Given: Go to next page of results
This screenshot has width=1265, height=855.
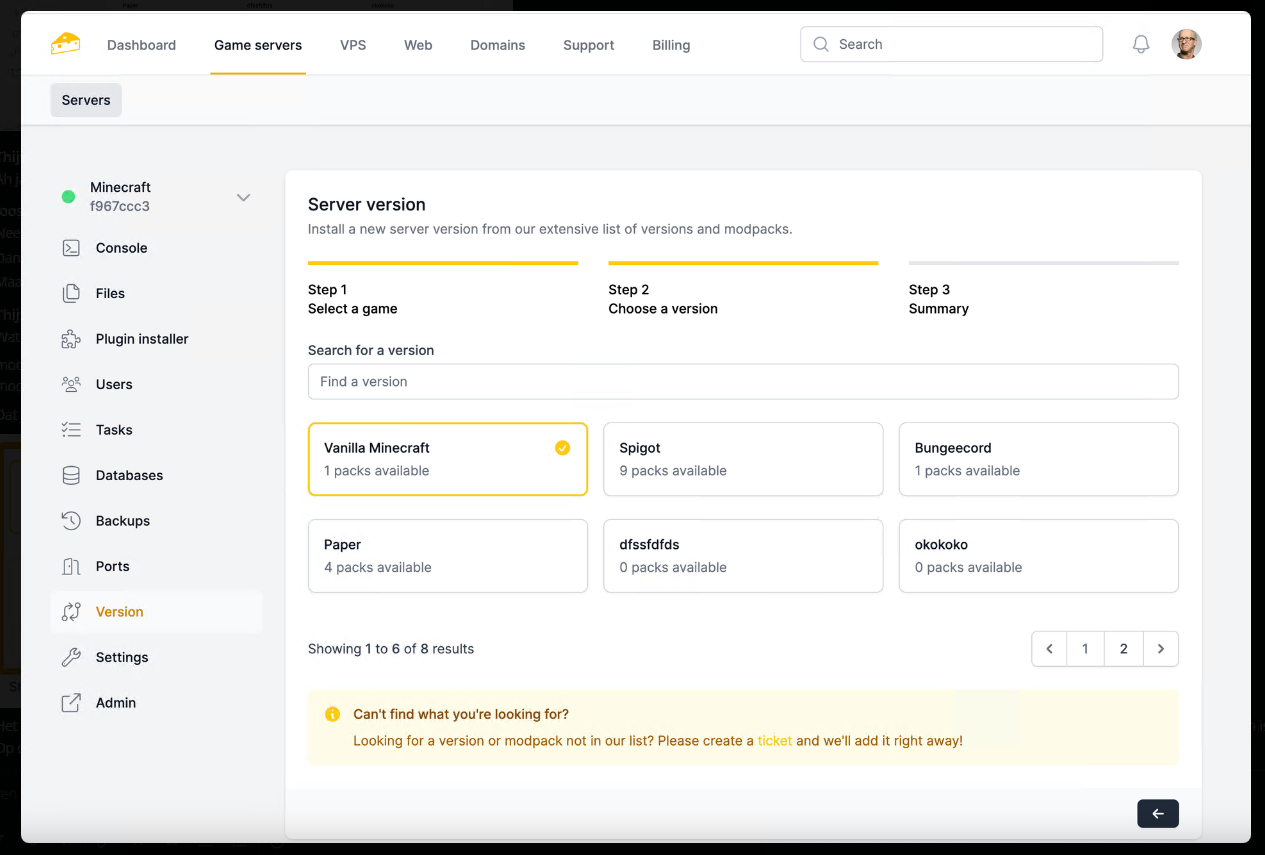Looking at the screenshot, I should [1160, 649].
